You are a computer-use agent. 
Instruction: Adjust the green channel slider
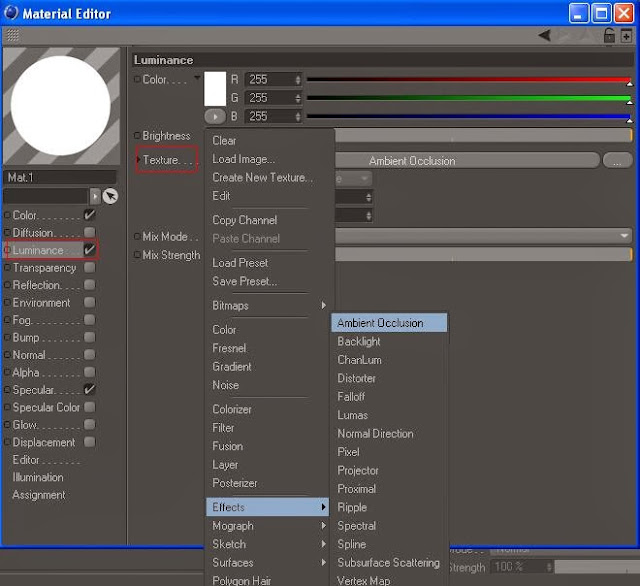469,98
